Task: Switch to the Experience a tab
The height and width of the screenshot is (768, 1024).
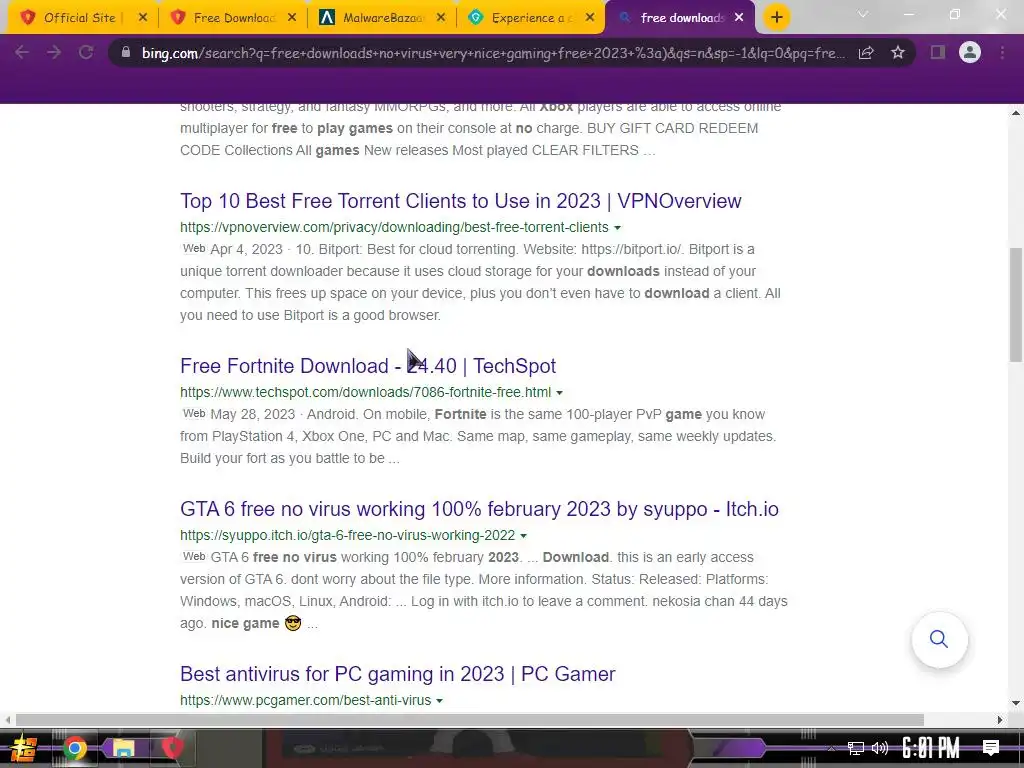Action: [532, 18]
